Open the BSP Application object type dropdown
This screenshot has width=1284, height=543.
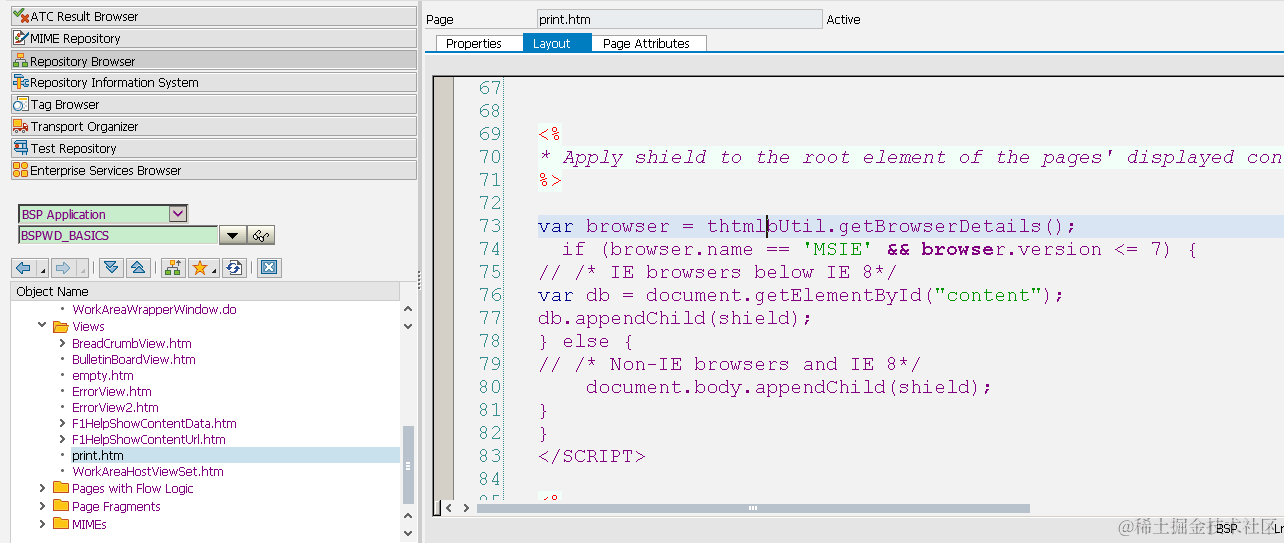[x=178, y=213]
